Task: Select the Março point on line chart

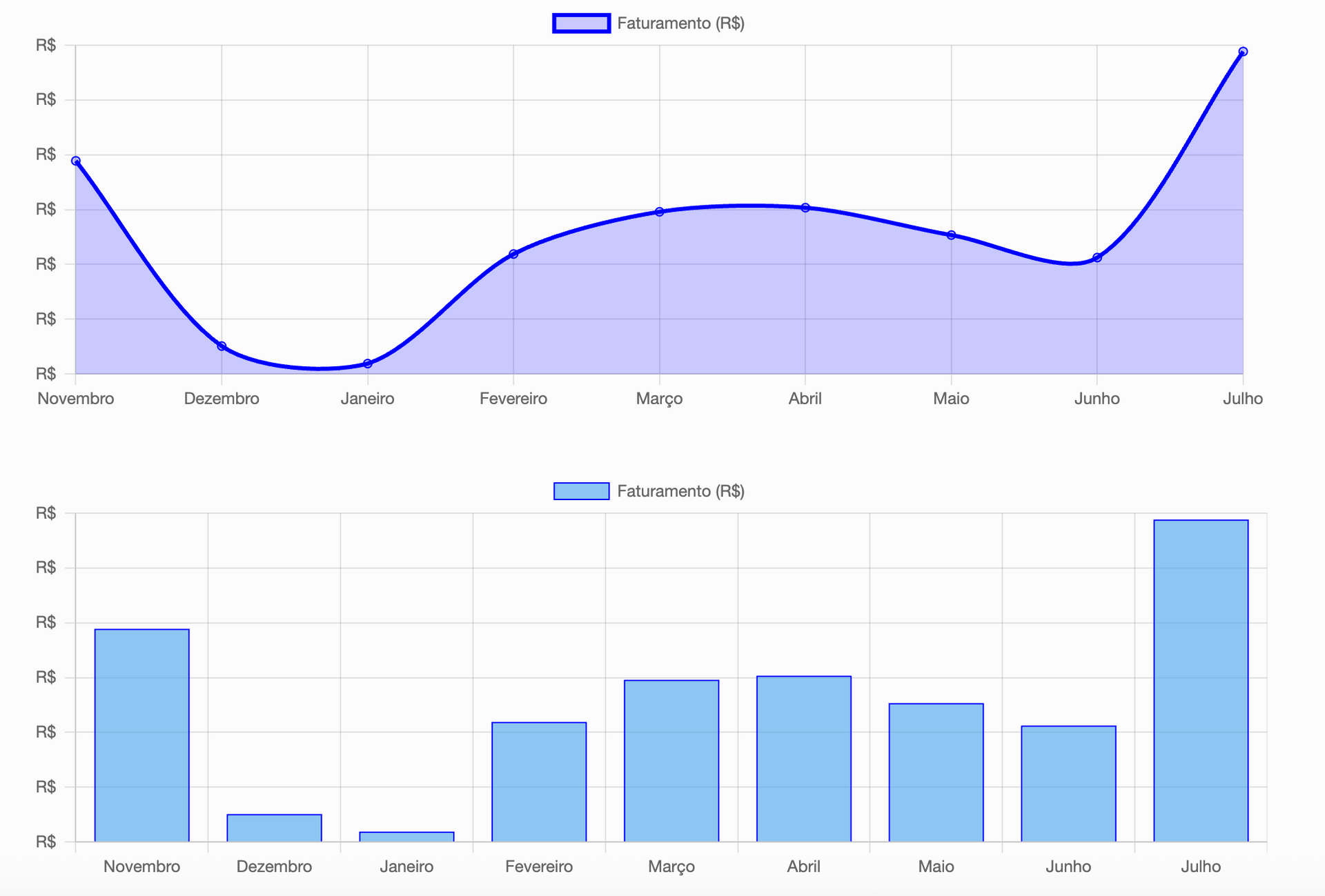Action: [660, 212]
